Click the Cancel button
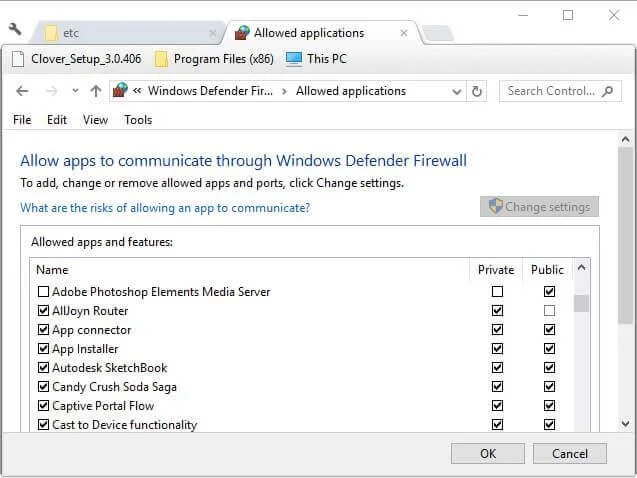Image resolution: width=637 pixels, height=478 pixels. tap(570, 453)
